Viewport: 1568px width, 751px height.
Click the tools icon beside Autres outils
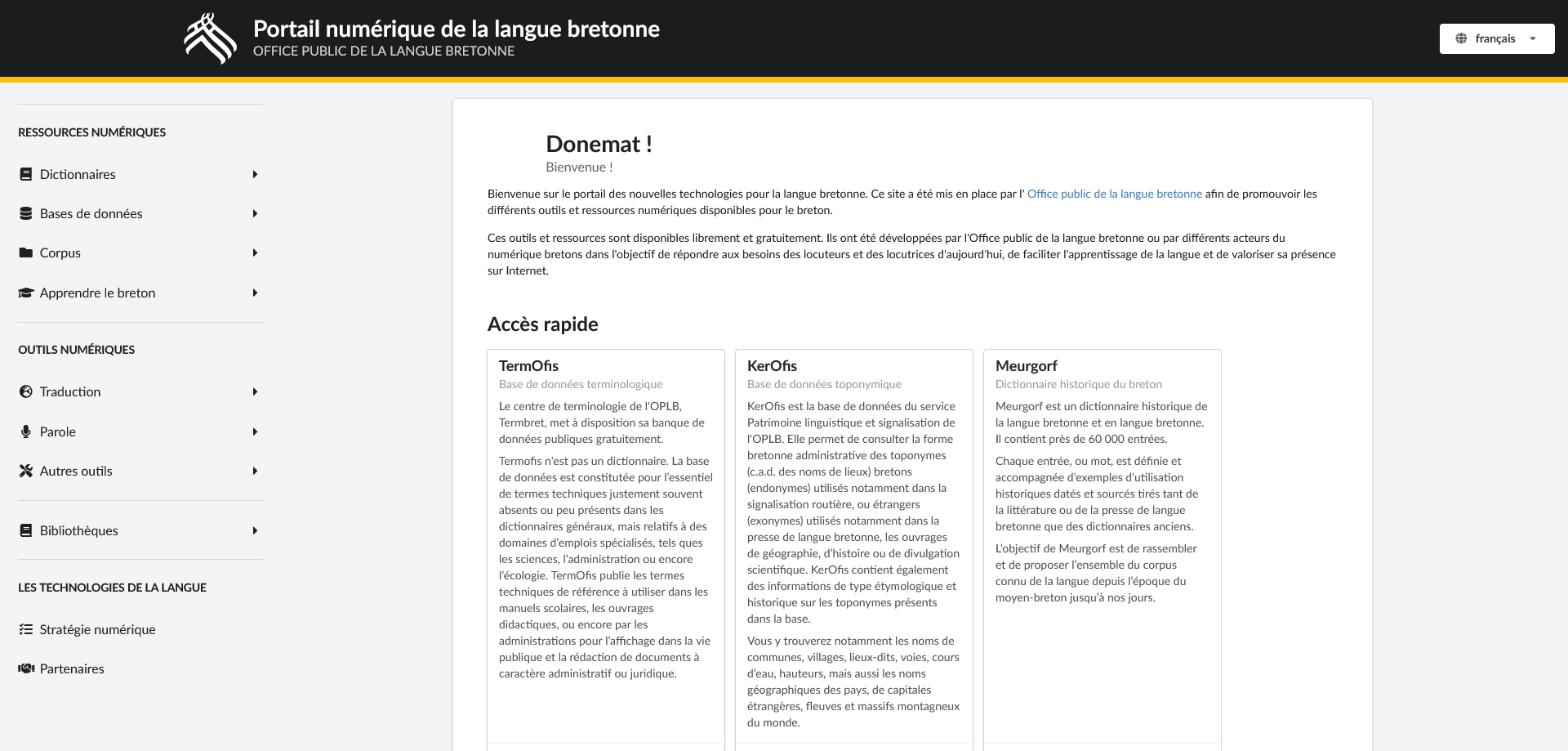tap(26, 471)
